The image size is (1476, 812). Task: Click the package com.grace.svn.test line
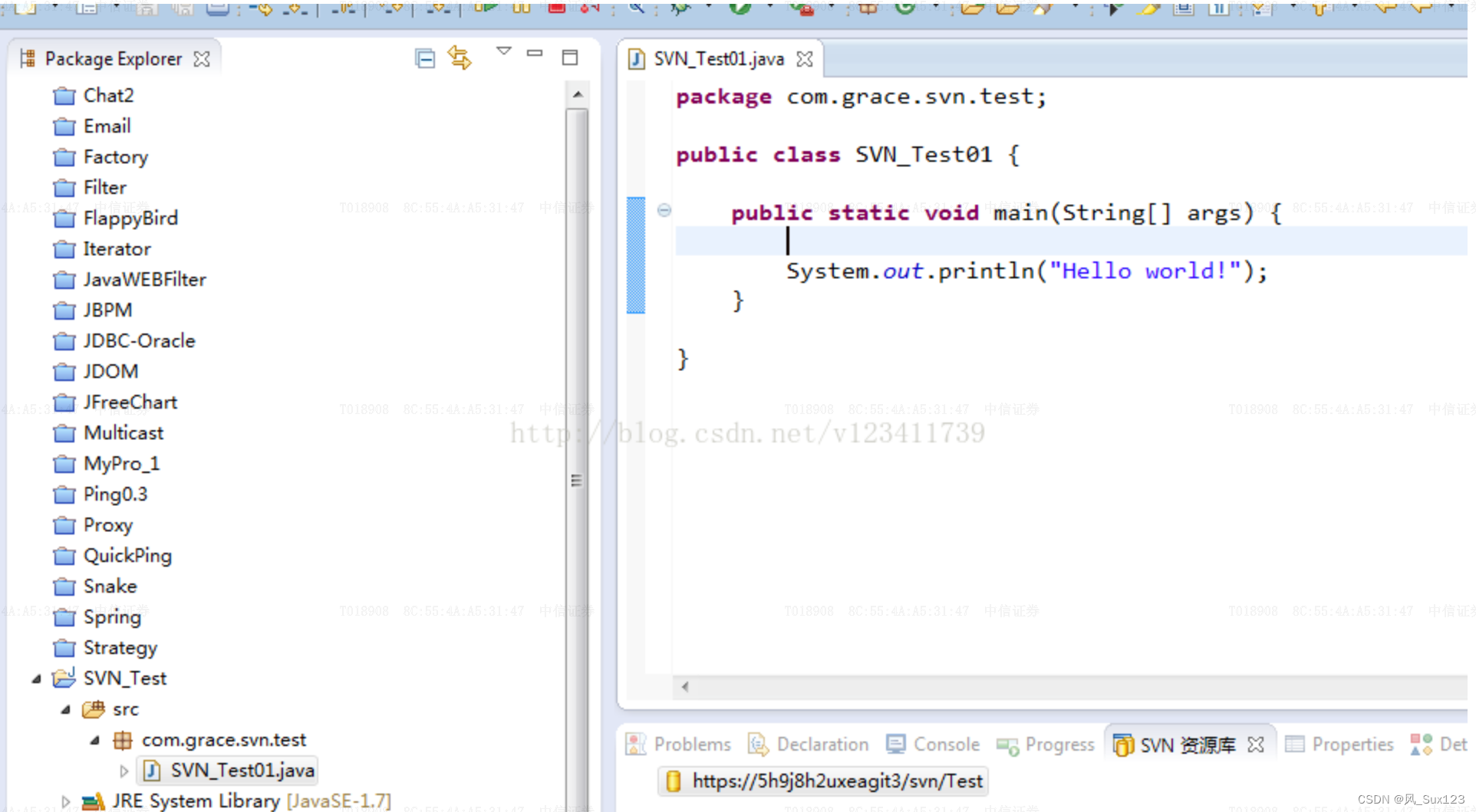coord(861,97)
